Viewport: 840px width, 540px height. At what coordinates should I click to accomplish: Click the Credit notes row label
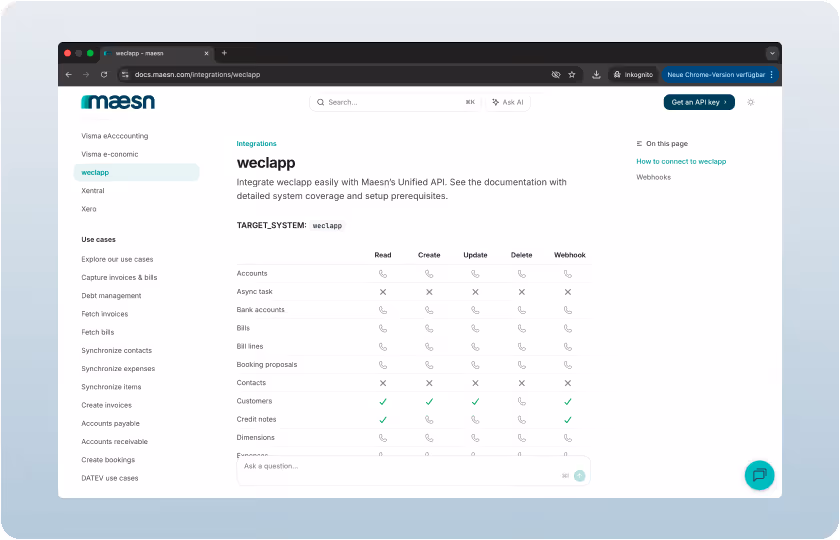tap(257, 419)
